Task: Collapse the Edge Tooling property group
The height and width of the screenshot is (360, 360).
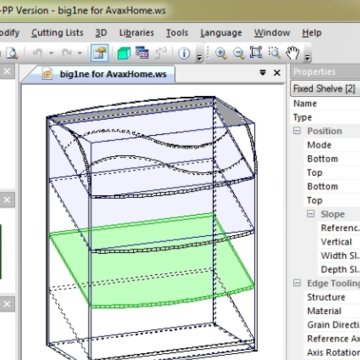Action: (297, 283)
